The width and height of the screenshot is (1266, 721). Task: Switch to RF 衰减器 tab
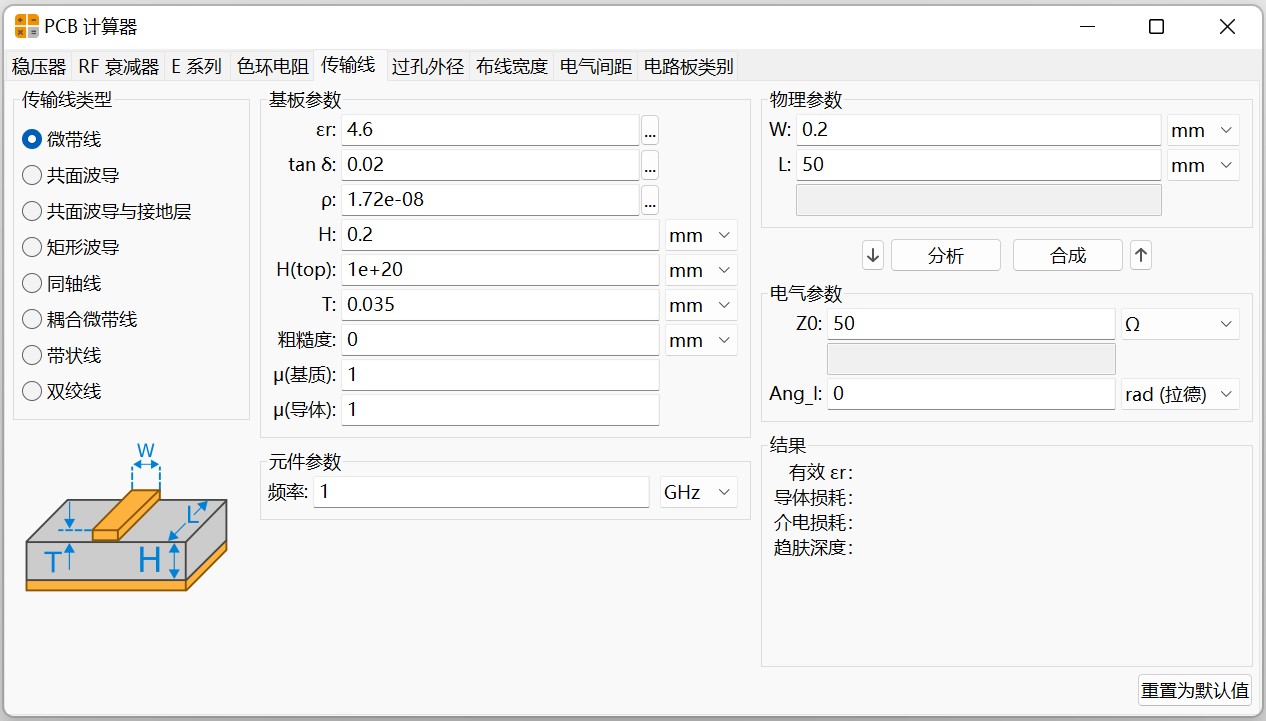pos(119,67)
